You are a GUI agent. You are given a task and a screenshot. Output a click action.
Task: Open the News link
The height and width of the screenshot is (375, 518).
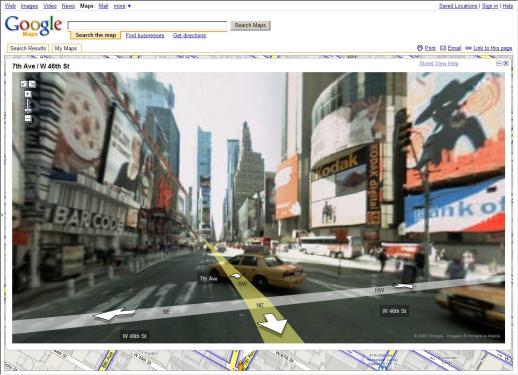[x=68, y=6]
